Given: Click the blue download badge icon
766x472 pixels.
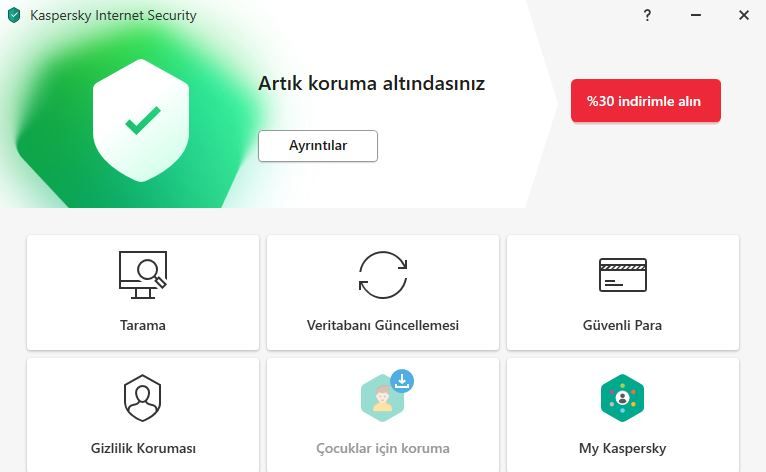Looking at the screenshot, I should coord(402,381).
